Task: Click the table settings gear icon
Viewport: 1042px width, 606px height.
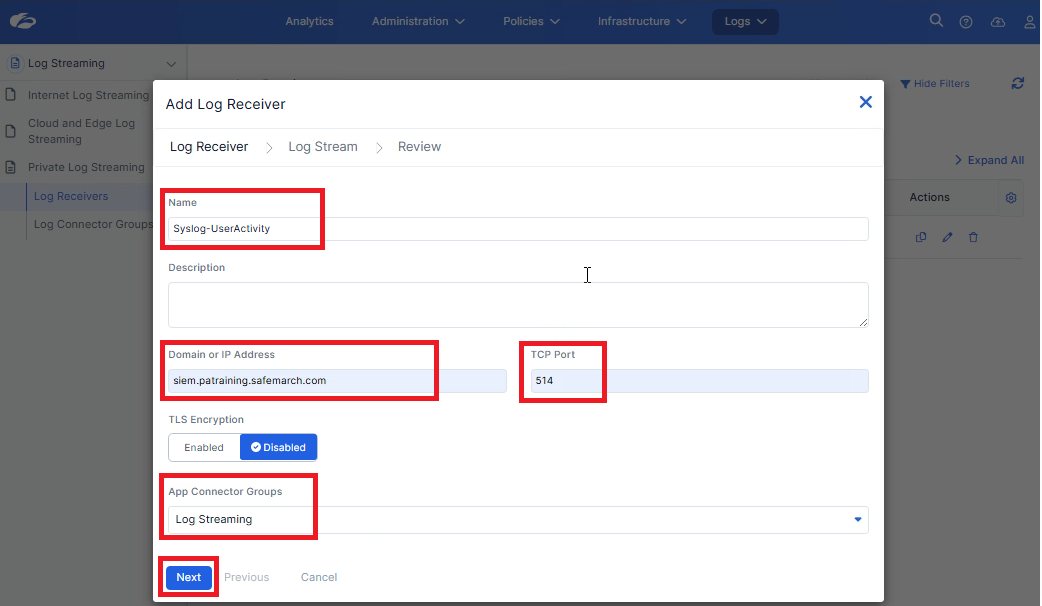Action: (x=1011, y=197)
